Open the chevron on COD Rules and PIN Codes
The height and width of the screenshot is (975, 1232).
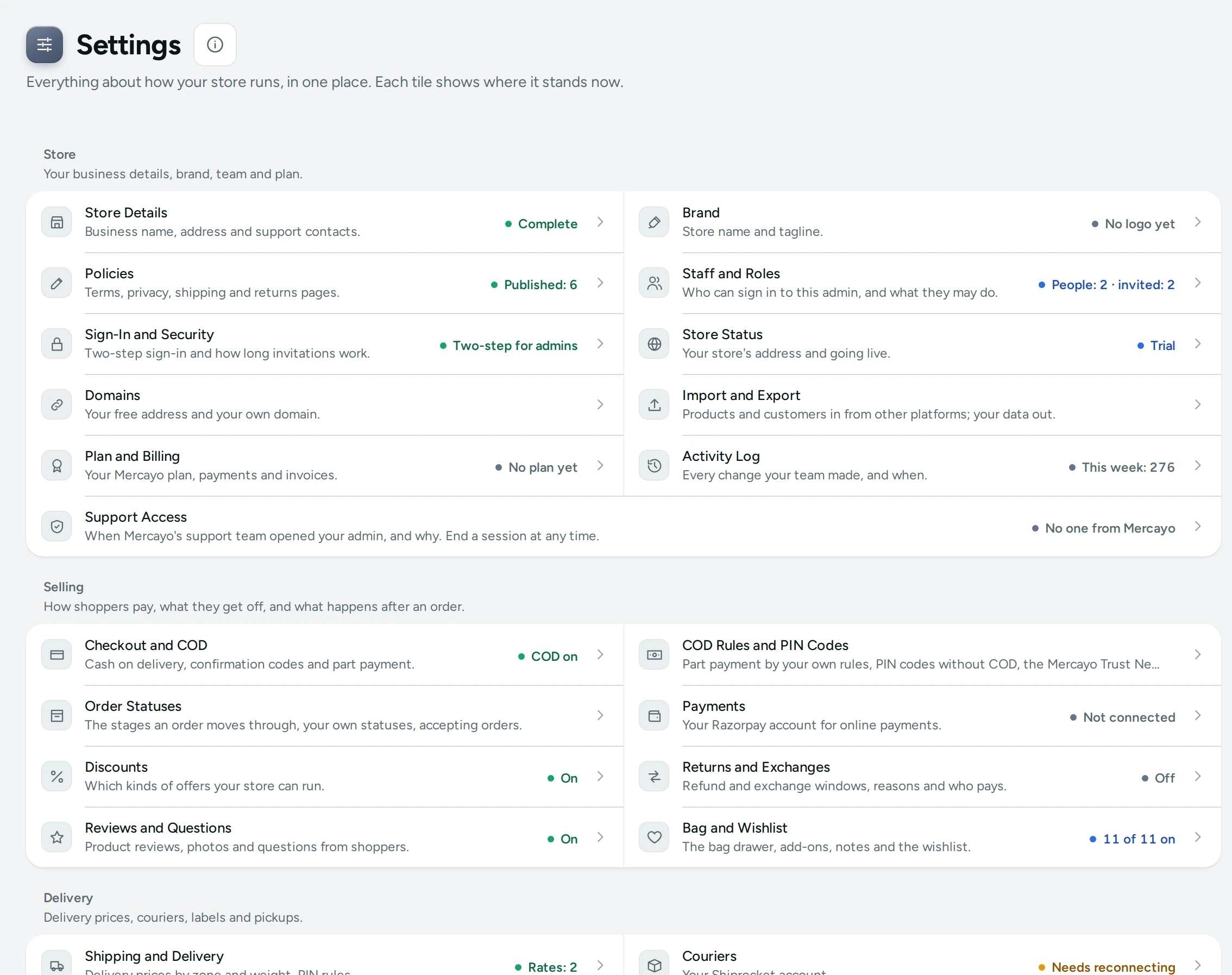pos(1198,655)
